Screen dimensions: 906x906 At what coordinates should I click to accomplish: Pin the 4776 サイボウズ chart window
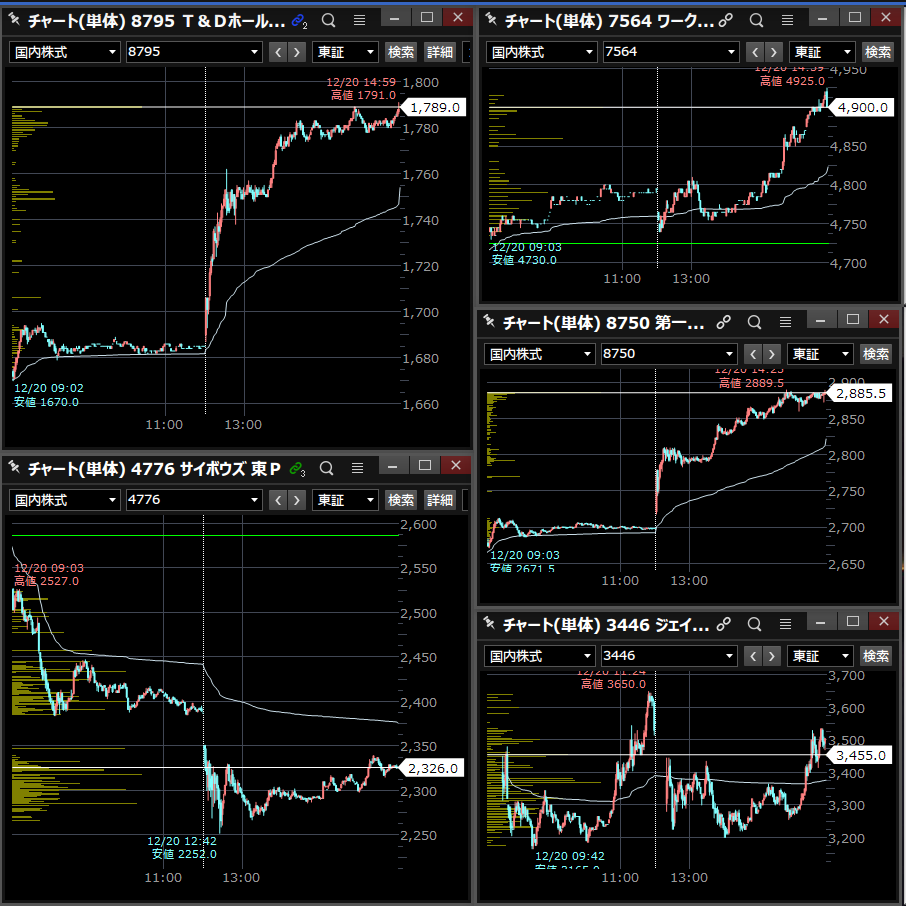[14, 468]
